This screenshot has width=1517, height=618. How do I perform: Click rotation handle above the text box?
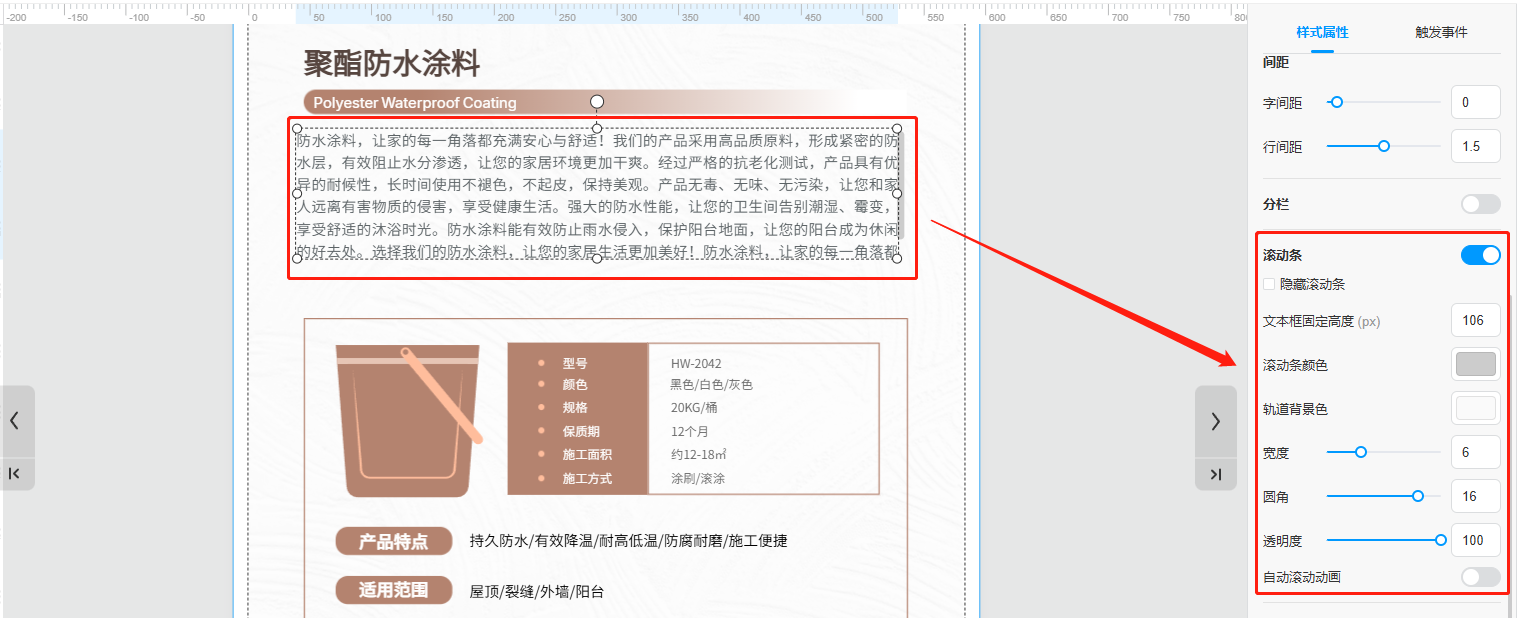coord(597,101)
